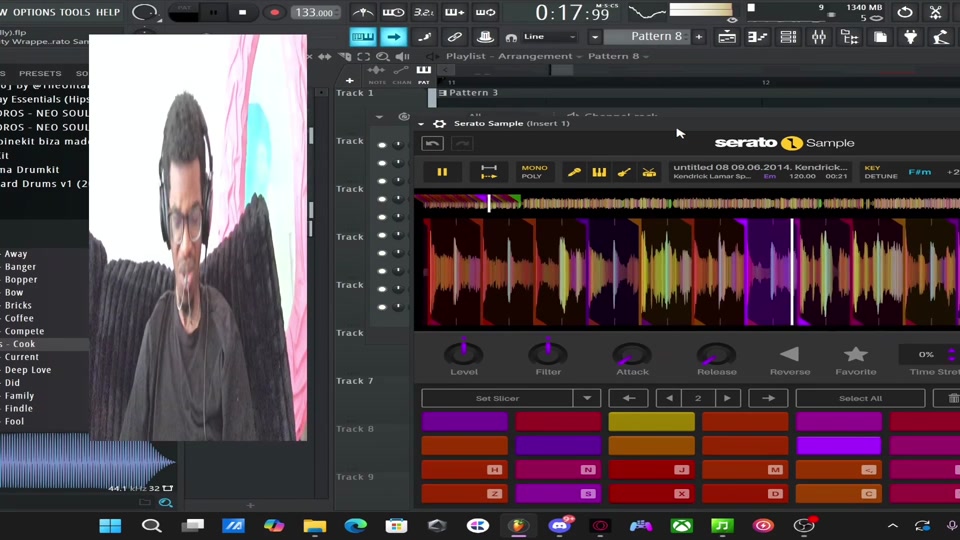Open Microsoft Edge from the taskbar

[x=355, y=525]
